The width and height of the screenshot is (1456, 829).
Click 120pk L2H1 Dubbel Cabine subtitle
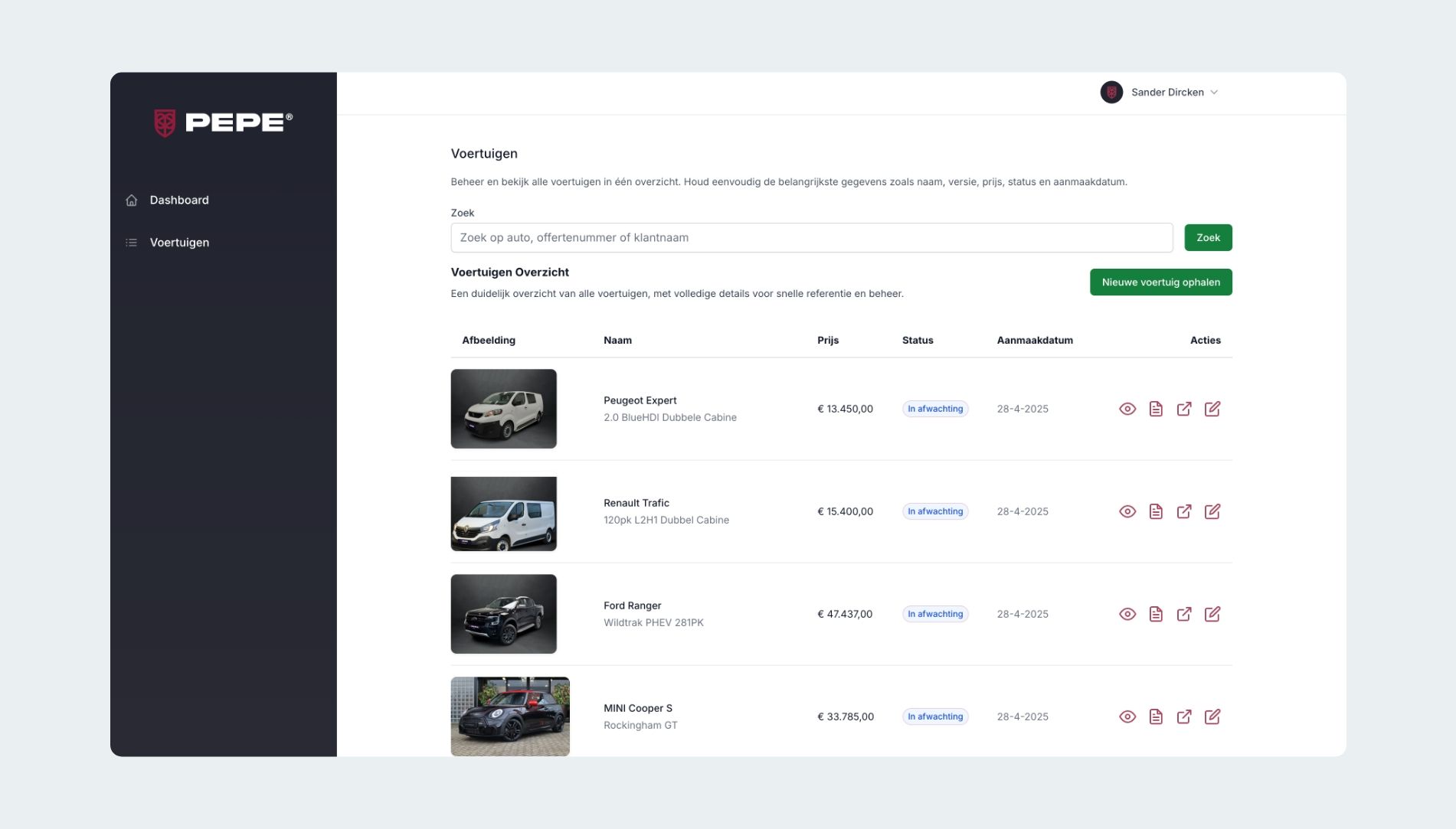click(x=666, y=520)
